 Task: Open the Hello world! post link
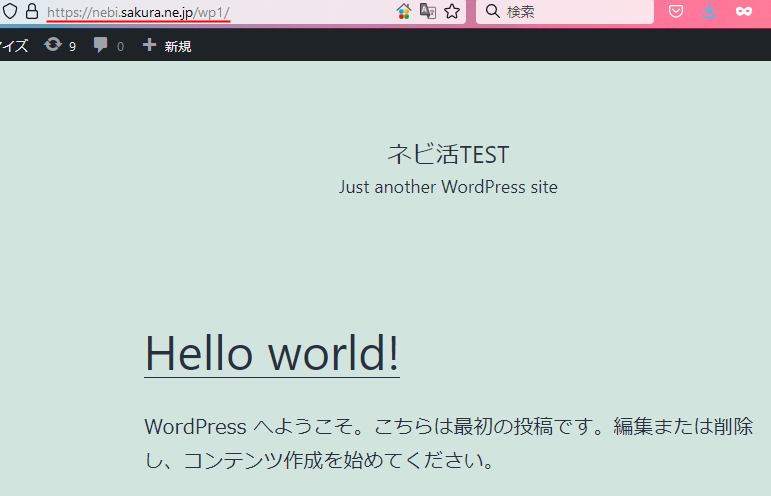(272, 353)
